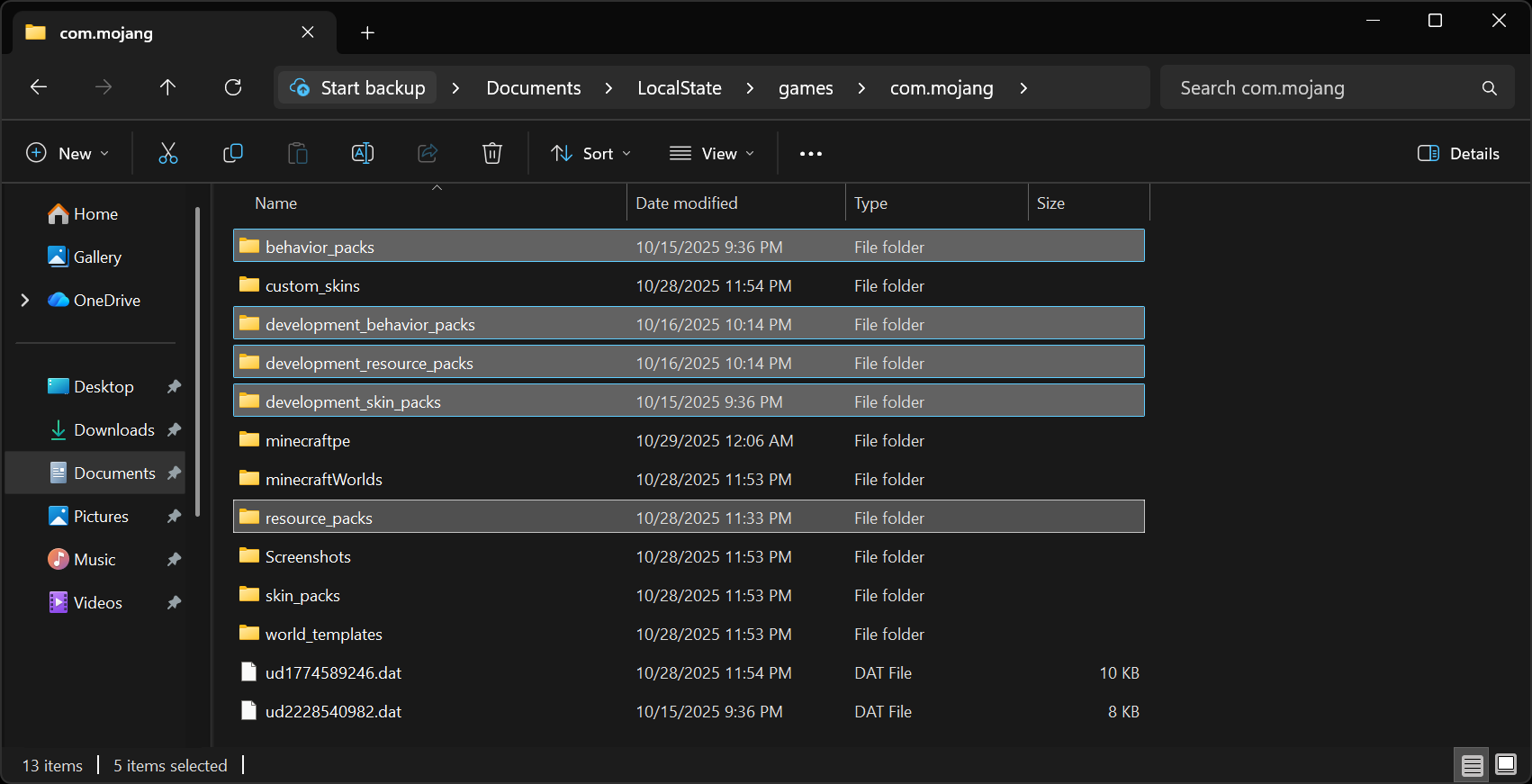The height and width of the screenshot is (784, 1532).
Task: Select the minecraftpe folder
Action: (x=689, y=440)
